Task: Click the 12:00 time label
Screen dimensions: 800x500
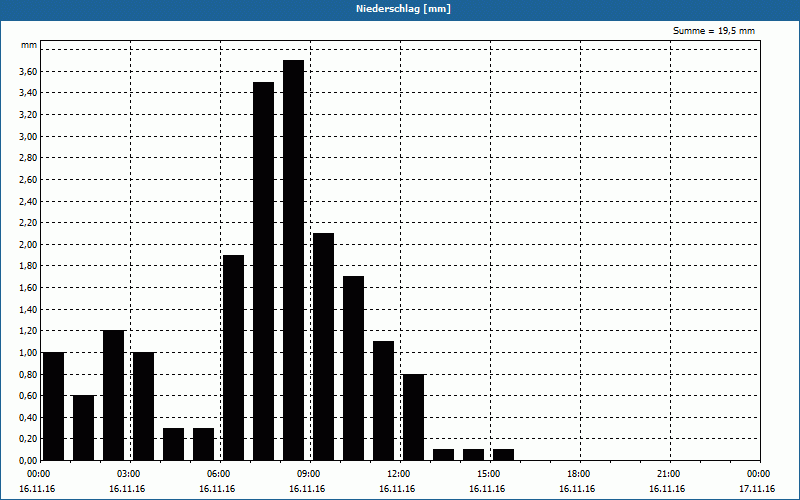Action: click(399, 474)
